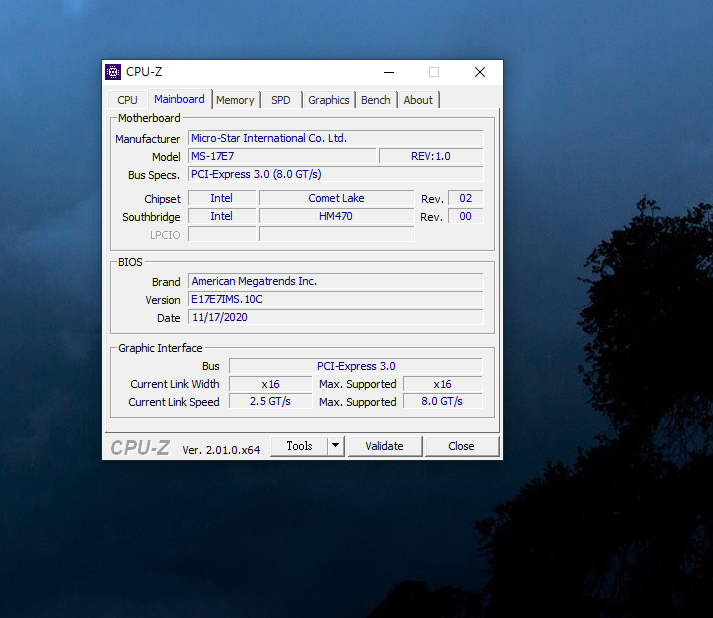Click the CPU-Z title text in title bar

pos(144,72)
